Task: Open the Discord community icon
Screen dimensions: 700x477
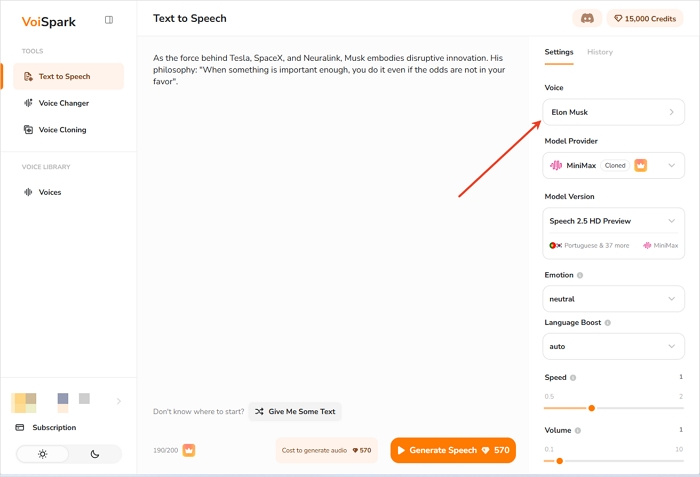Action: point(587,19)
